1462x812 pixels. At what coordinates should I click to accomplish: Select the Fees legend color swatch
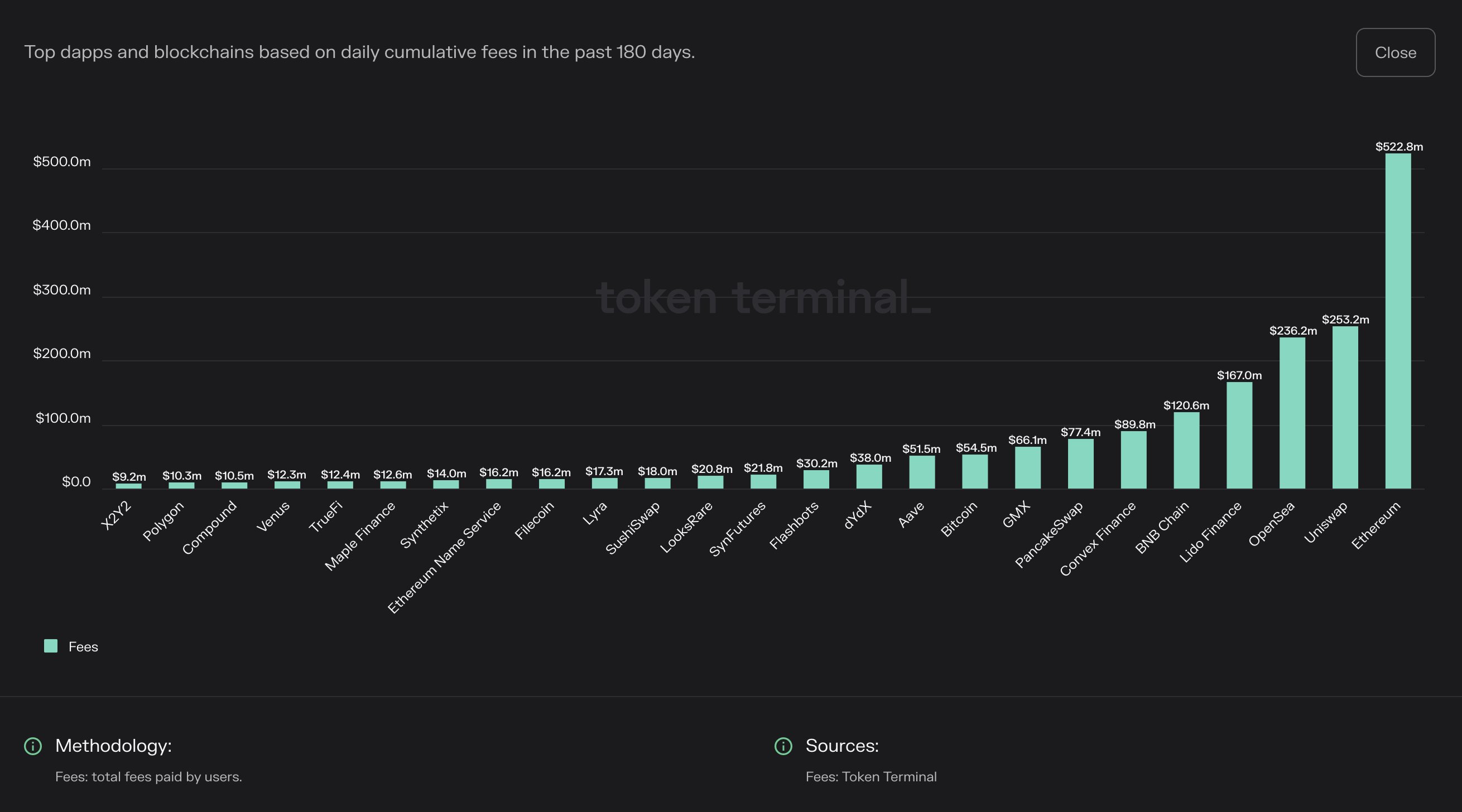[50, 646]
